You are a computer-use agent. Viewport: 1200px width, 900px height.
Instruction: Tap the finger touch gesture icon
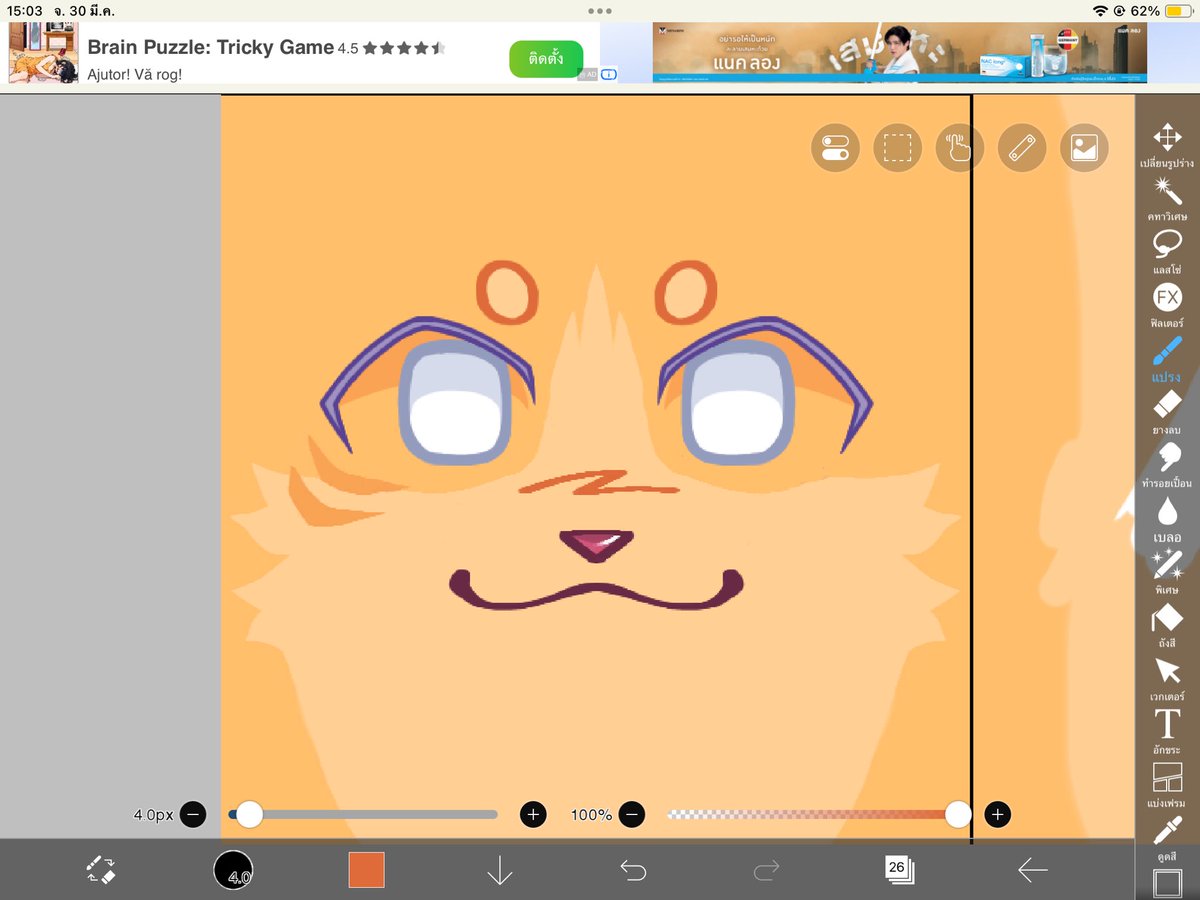point(960,149)
